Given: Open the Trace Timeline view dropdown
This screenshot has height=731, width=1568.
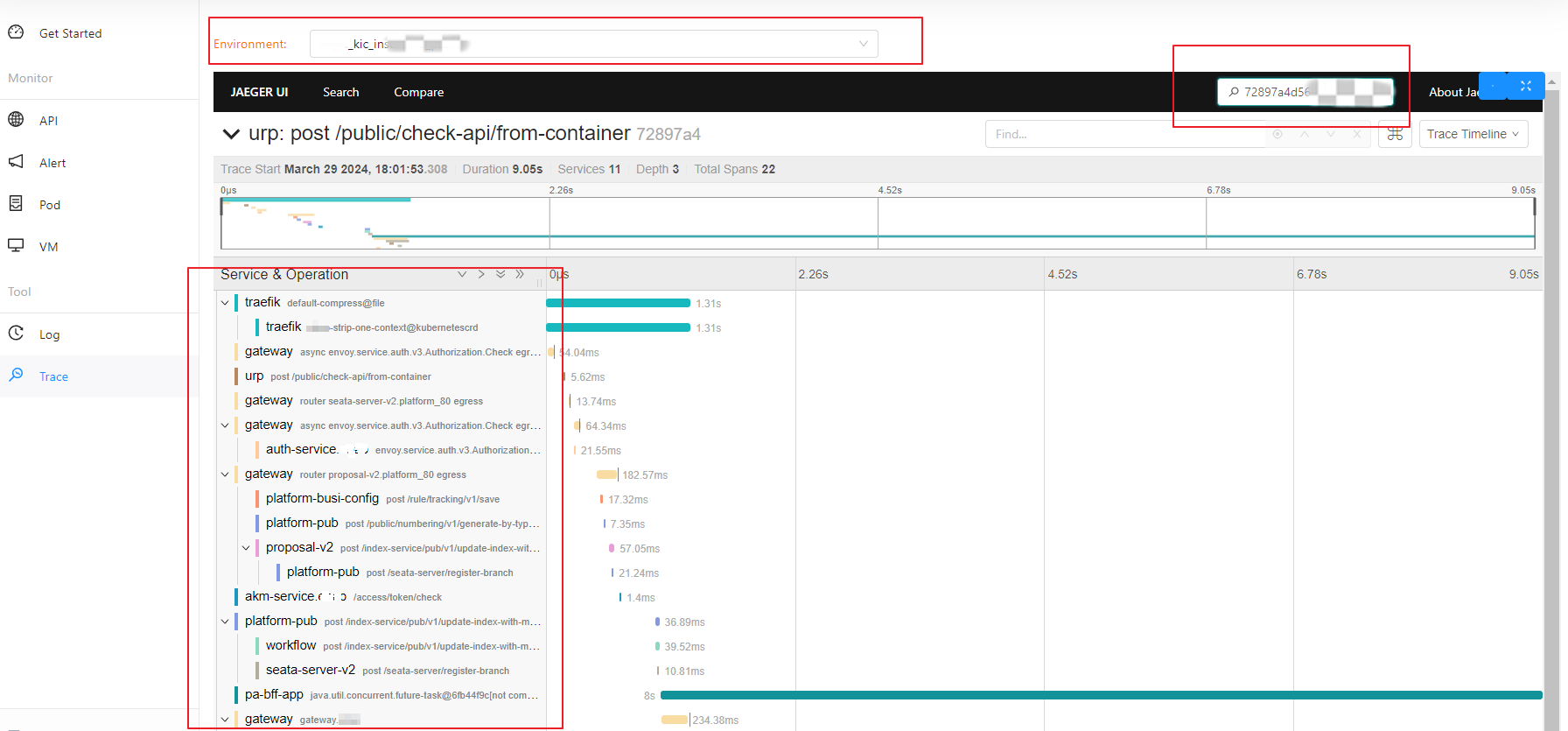Looking at the screenshot, I should tap(1473, 134).
